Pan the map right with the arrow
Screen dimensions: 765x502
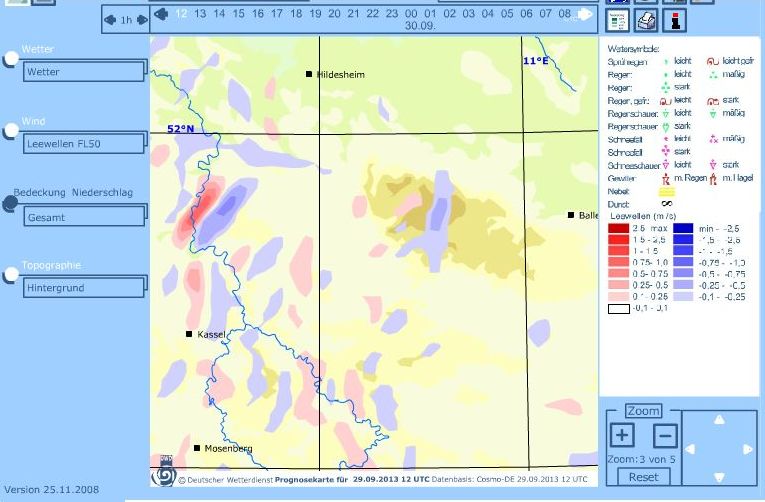point(748,448)
